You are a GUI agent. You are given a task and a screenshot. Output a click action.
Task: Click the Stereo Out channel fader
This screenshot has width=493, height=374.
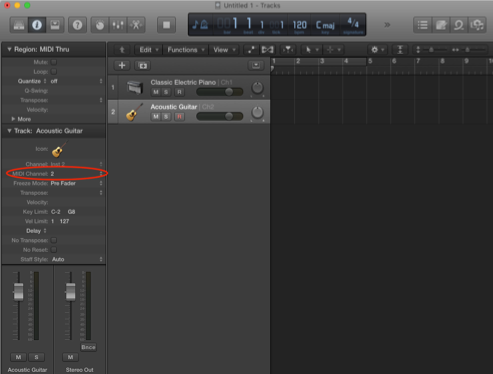[70, 292]
